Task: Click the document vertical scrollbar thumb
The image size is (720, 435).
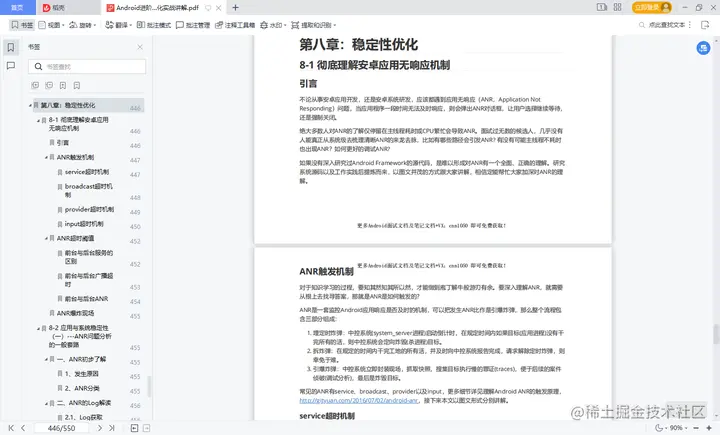Action: point(716,334)
